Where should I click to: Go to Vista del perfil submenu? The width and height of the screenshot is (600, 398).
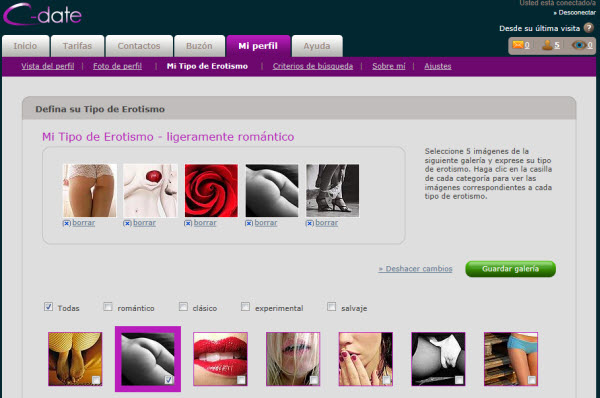[48, 66]
